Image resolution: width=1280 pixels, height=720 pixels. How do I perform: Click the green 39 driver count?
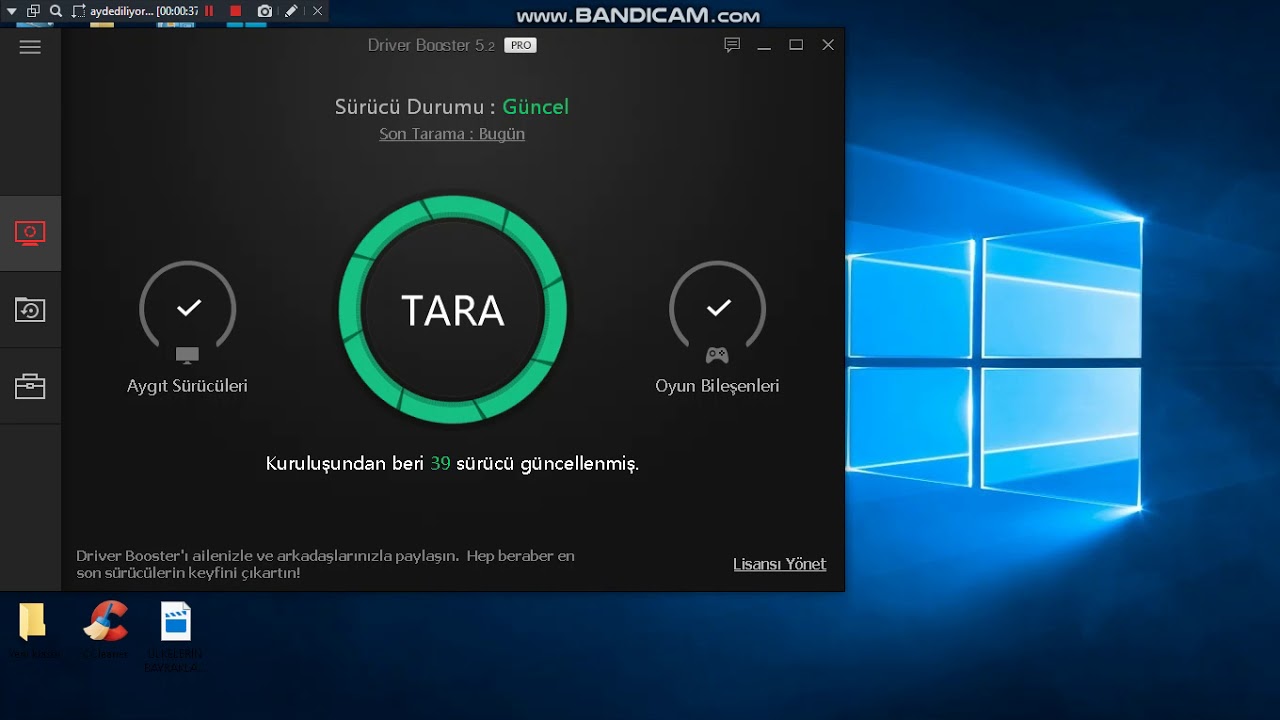[x=440, y=464]
